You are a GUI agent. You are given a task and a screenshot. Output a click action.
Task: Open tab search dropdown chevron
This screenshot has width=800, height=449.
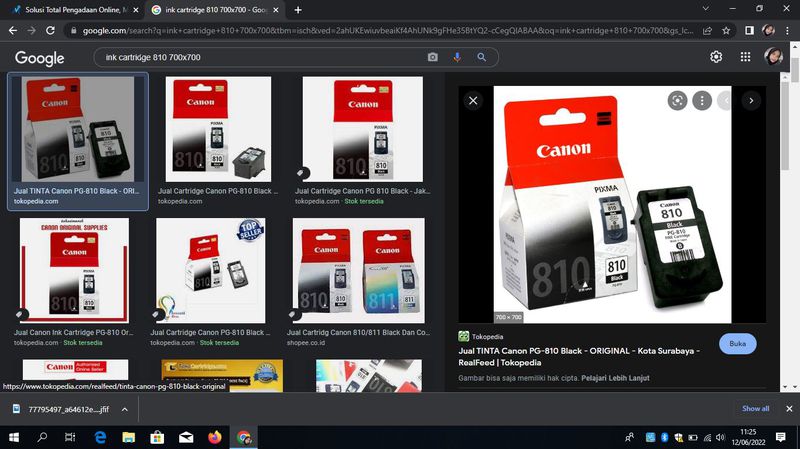706,9
